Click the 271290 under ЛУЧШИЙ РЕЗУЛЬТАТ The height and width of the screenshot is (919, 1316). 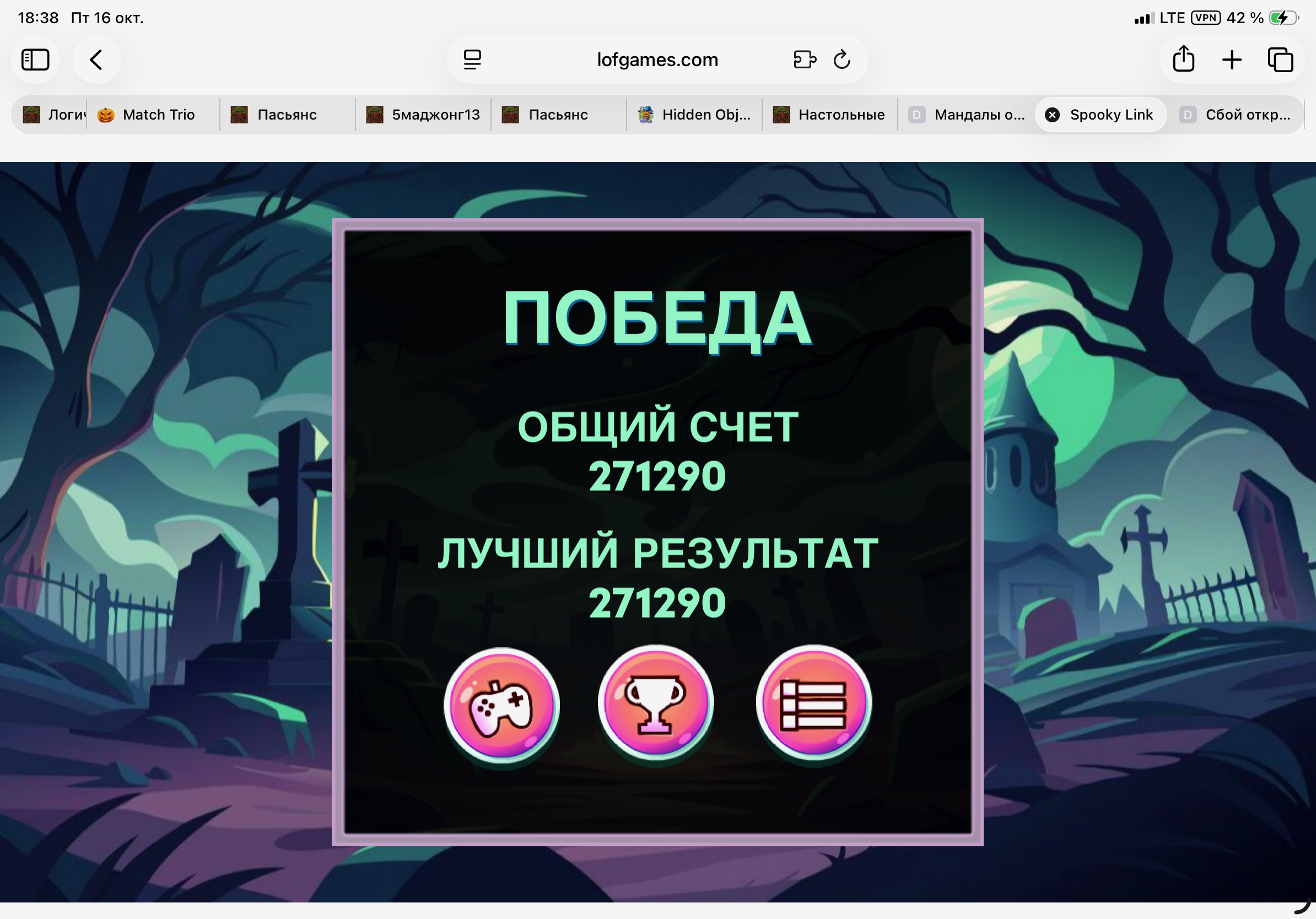[657, 603]
